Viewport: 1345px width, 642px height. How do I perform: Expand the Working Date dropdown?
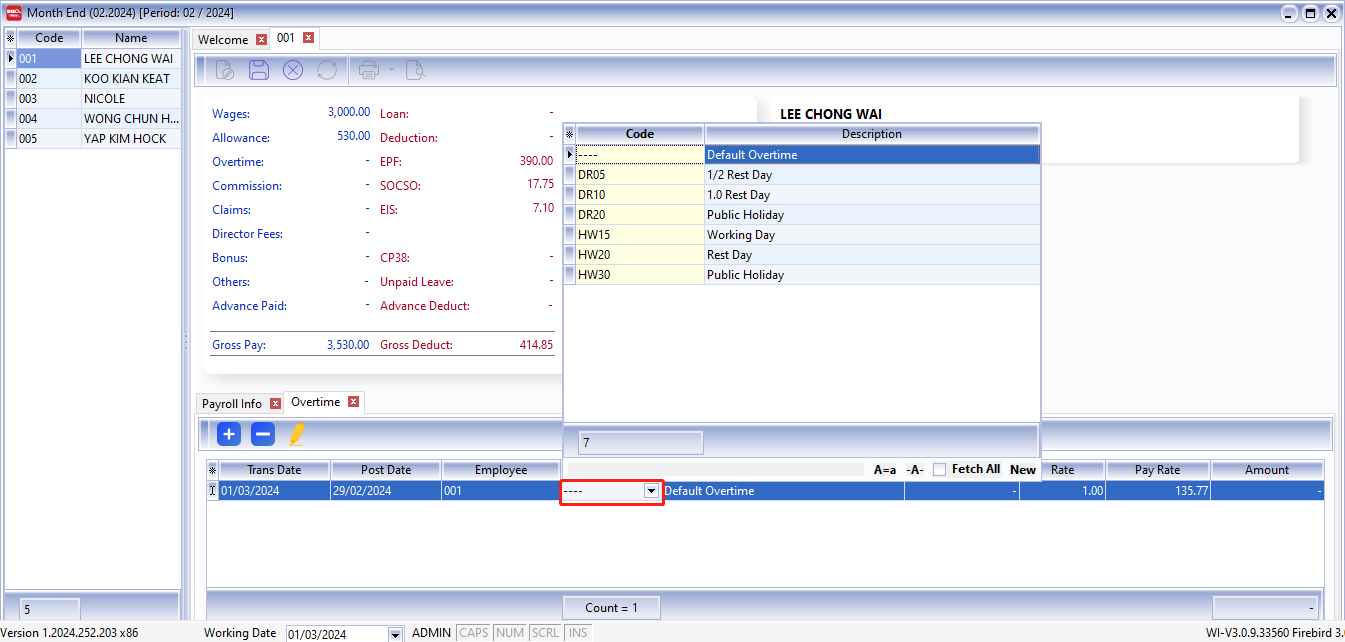[395, 634]
